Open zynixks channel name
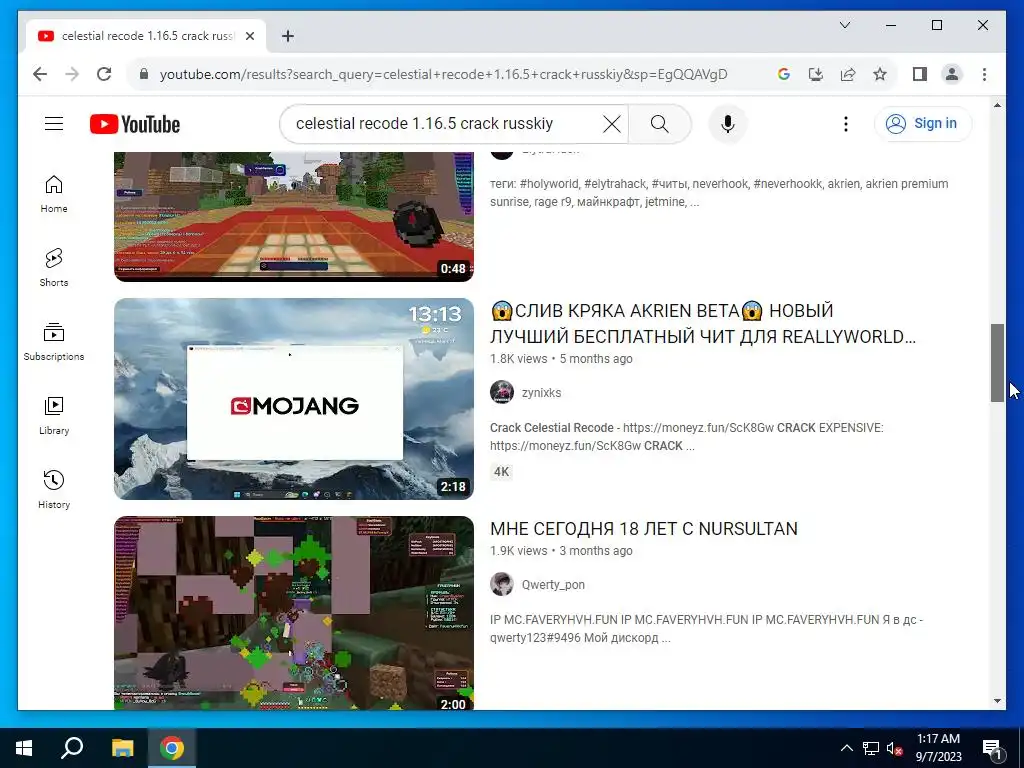Image resolution: width=1024 pixels, height=768 pixels. 541,392
